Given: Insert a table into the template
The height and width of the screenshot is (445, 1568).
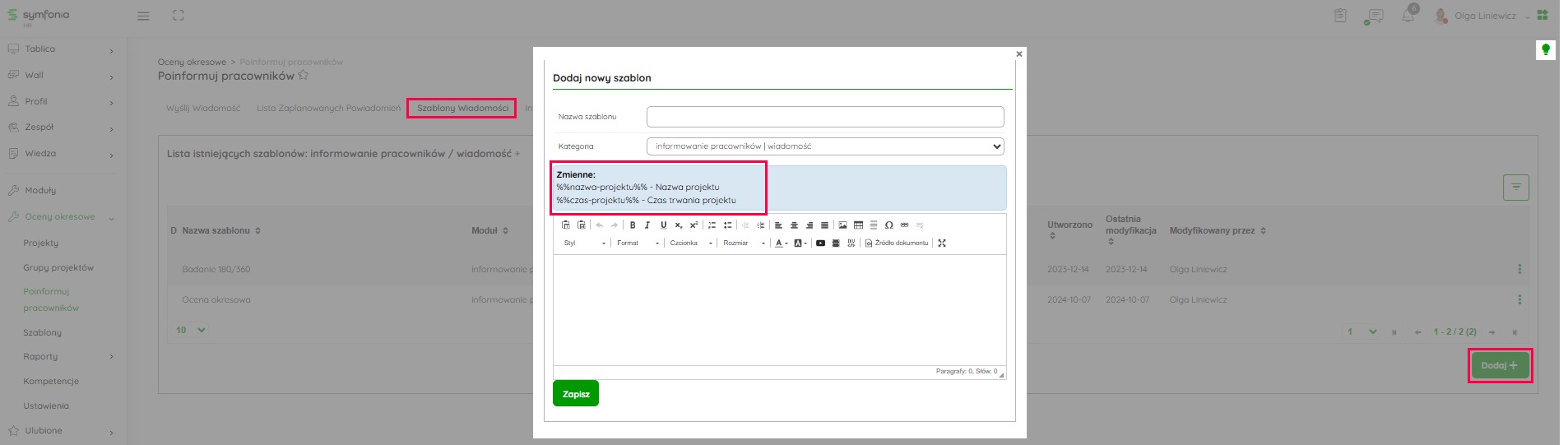Looking at the screenshot, I should pyautogui.click(x=858, y=225).
